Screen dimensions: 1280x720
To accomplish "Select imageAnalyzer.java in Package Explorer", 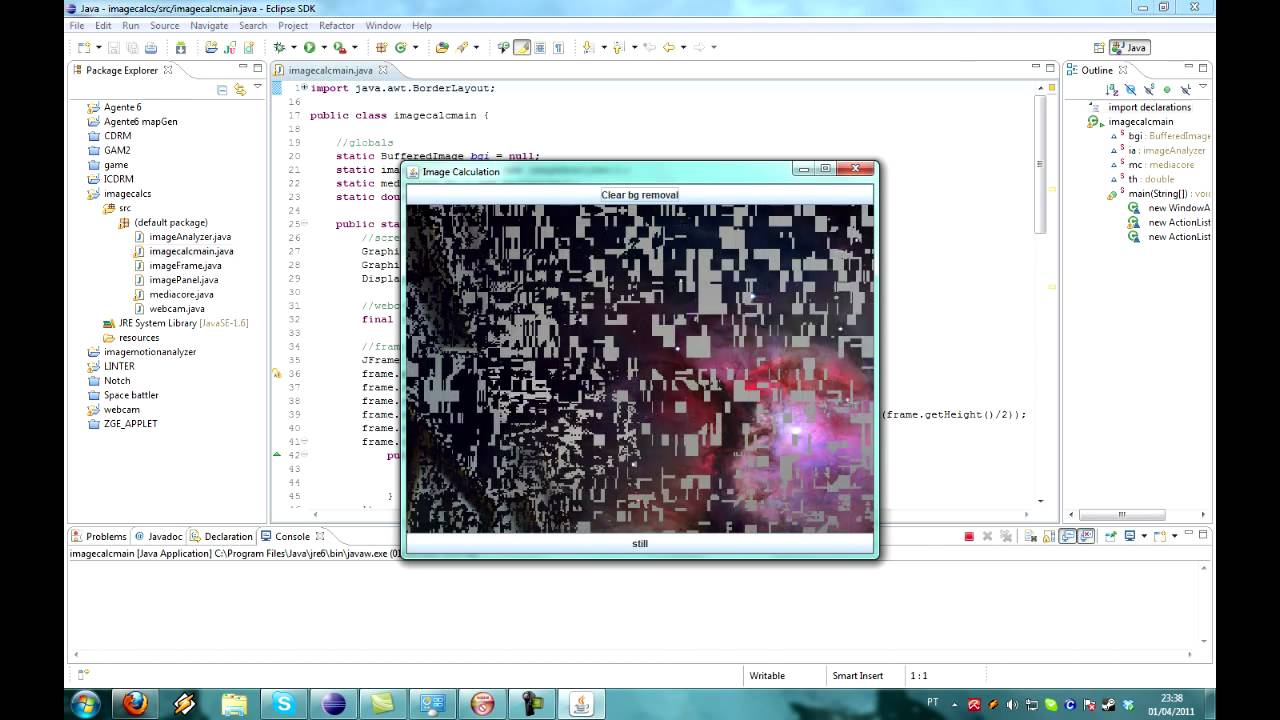I will (183, 237).
